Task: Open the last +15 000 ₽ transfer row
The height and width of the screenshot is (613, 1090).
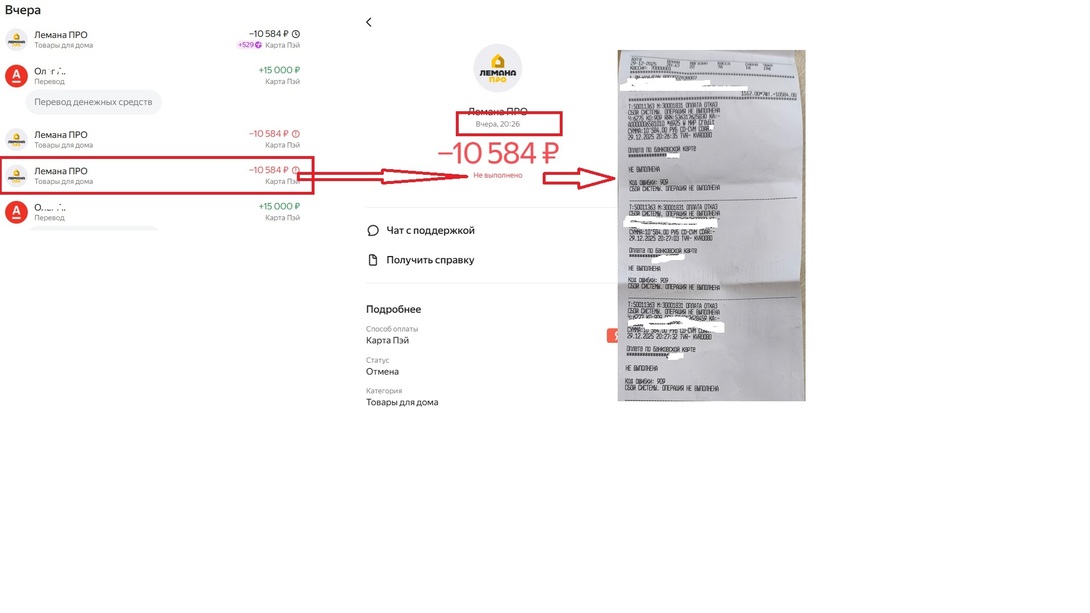Action: pos(153,211)
